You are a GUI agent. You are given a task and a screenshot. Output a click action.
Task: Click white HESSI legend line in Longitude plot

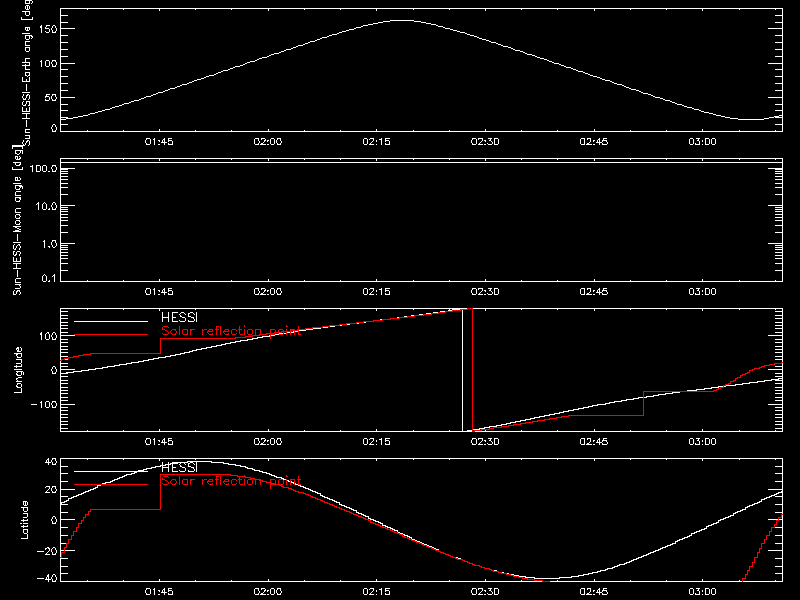coord(111,321)
